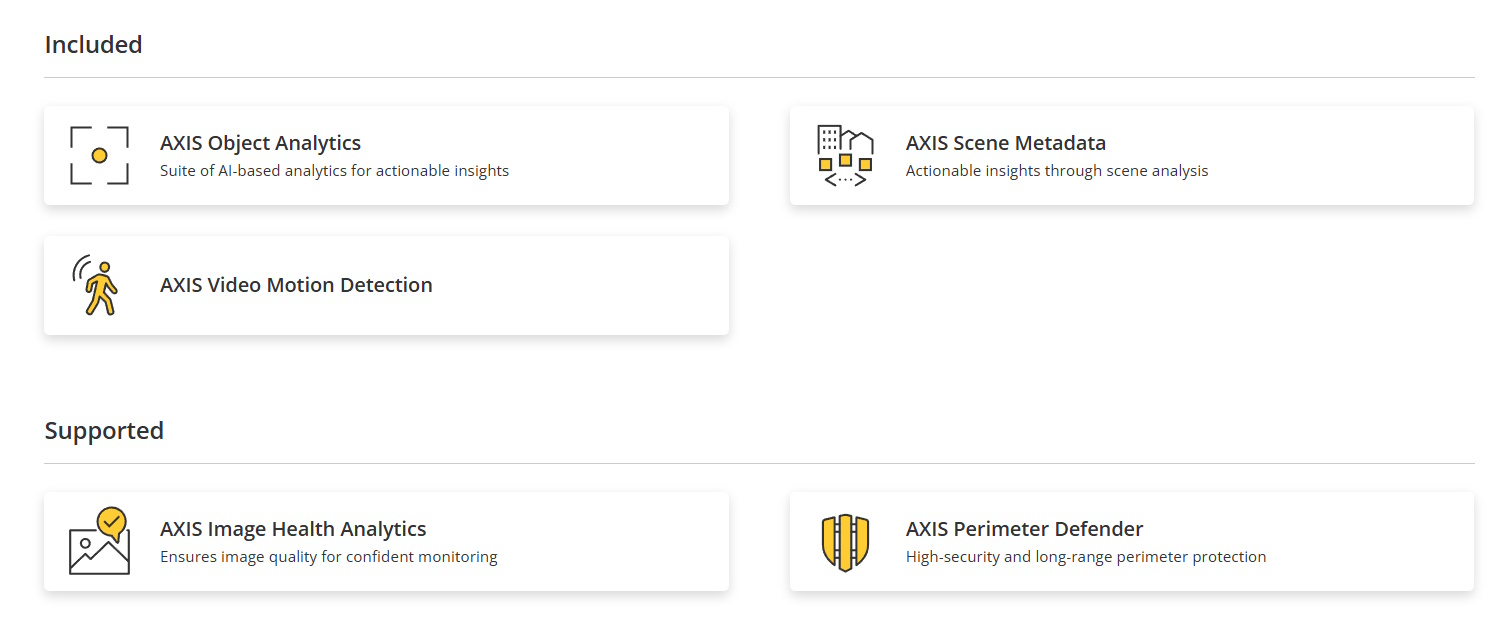
Task: Click the Included section heading
Action: point(93,45)
